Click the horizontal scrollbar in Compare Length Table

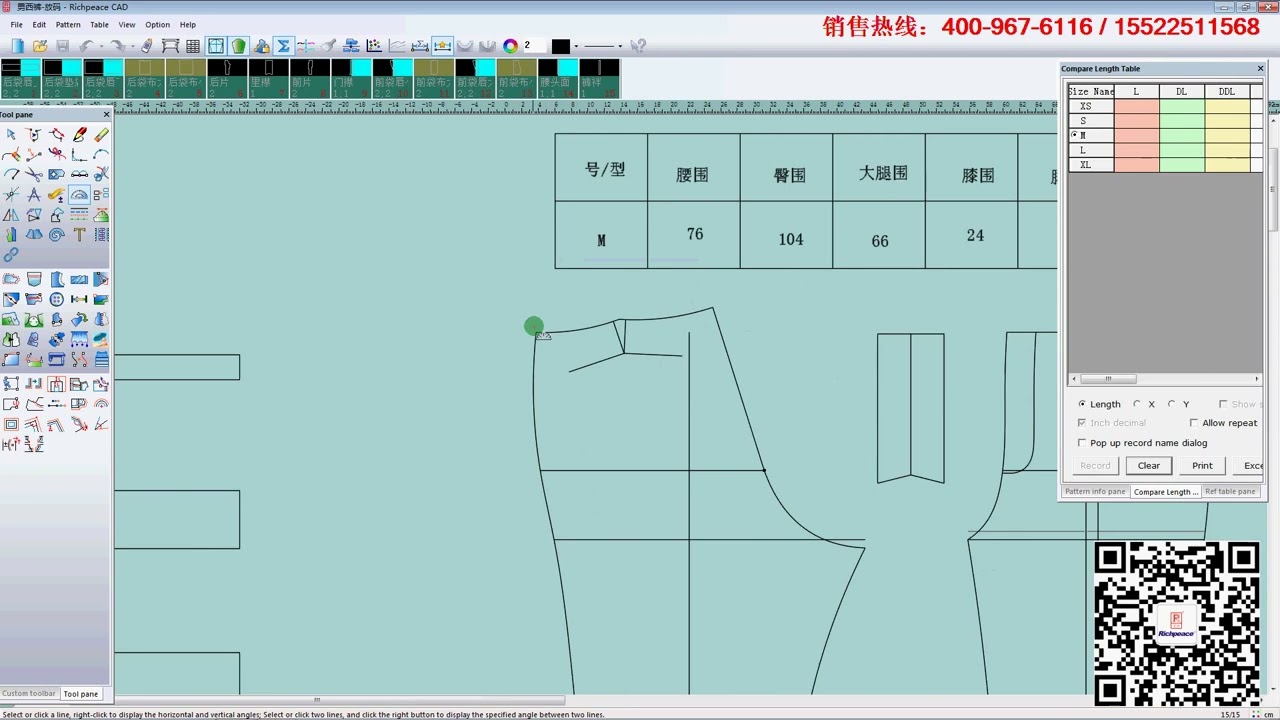pos(1165,379)
